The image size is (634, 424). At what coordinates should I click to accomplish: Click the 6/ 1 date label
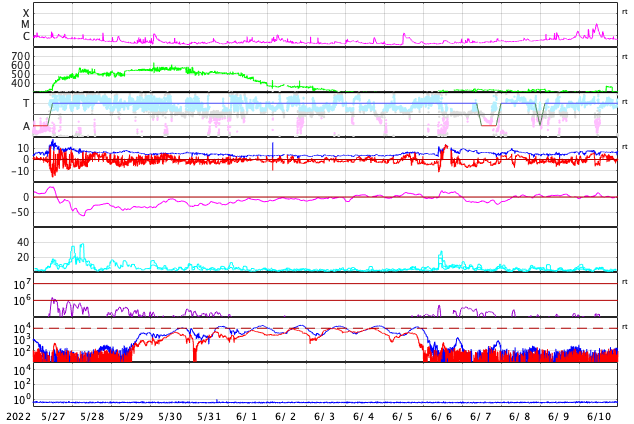(x=247, y=416)
